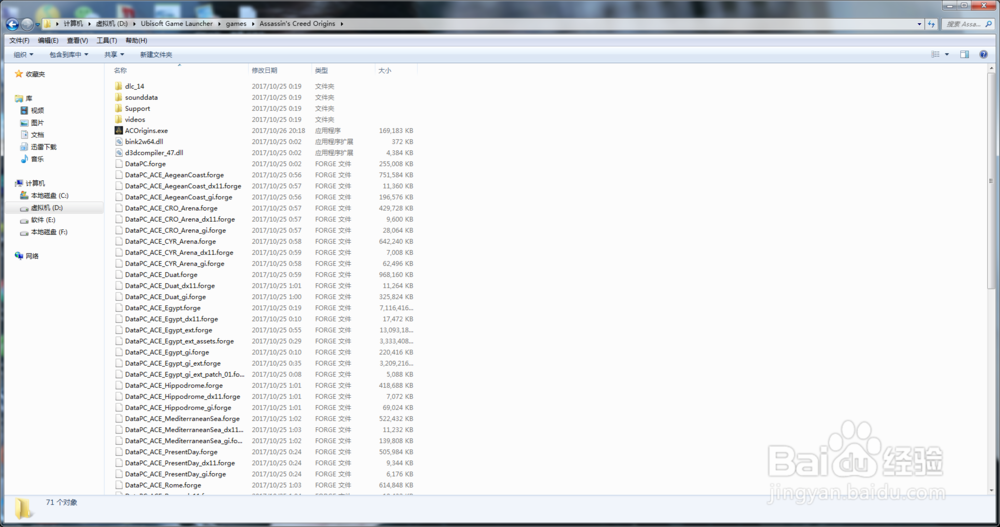Open view options dropdown arrow
Image resolution: width=1000 pixels, height=527 pixels.
coord(946,55)
